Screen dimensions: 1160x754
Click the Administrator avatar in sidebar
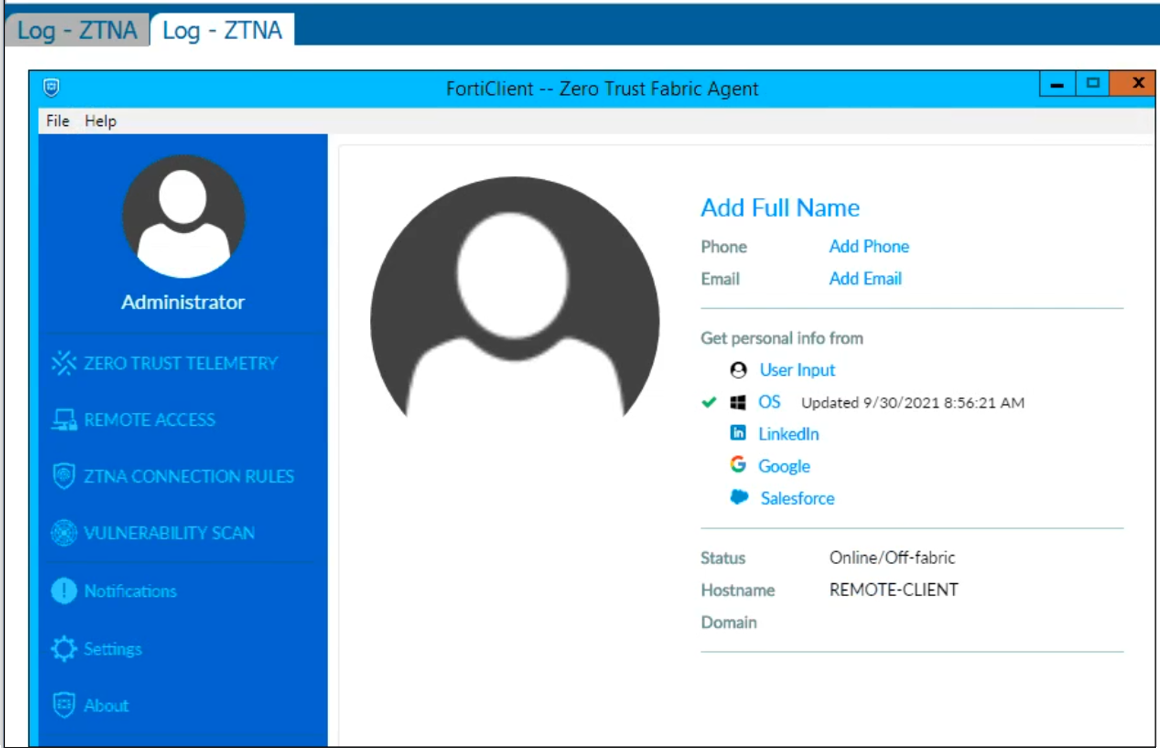click(183, 216)
